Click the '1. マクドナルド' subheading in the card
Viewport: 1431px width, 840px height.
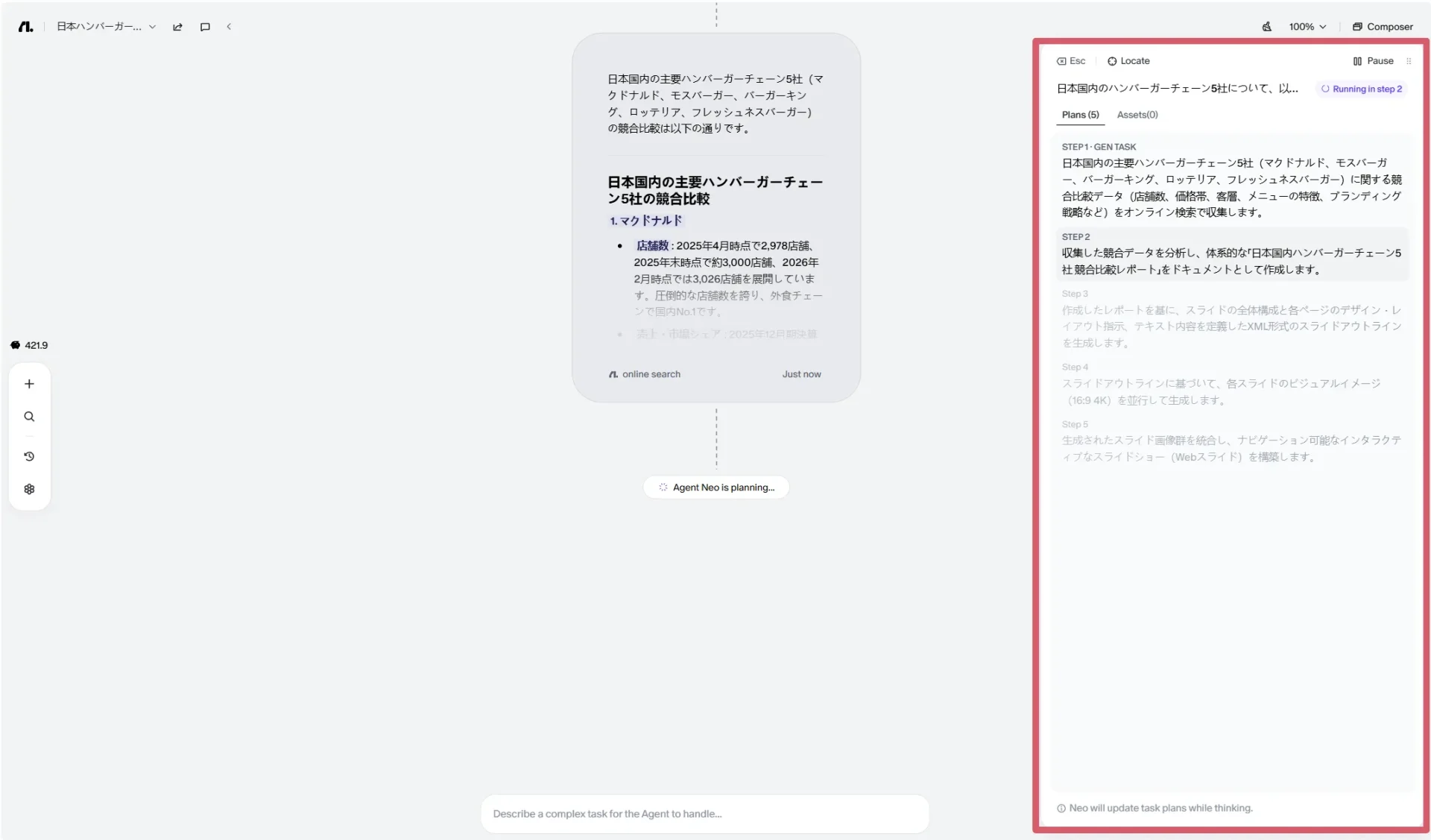pos(645,221)
